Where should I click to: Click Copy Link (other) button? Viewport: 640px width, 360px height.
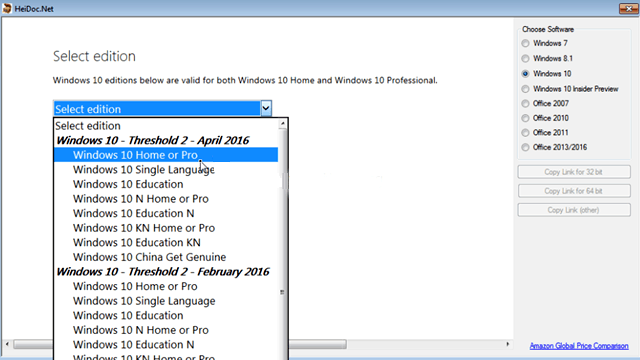pyautogui.click(x=574, y=210)
